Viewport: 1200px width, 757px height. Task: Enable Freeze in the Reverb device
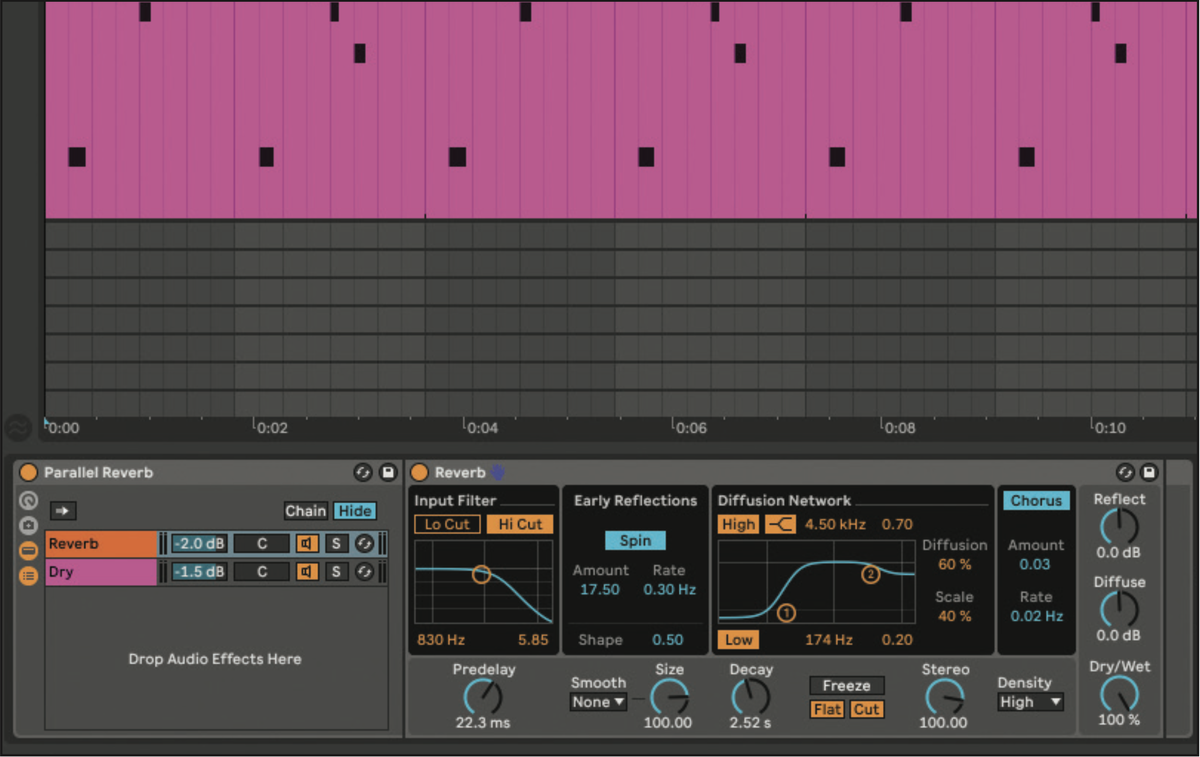tap(846, 685)
